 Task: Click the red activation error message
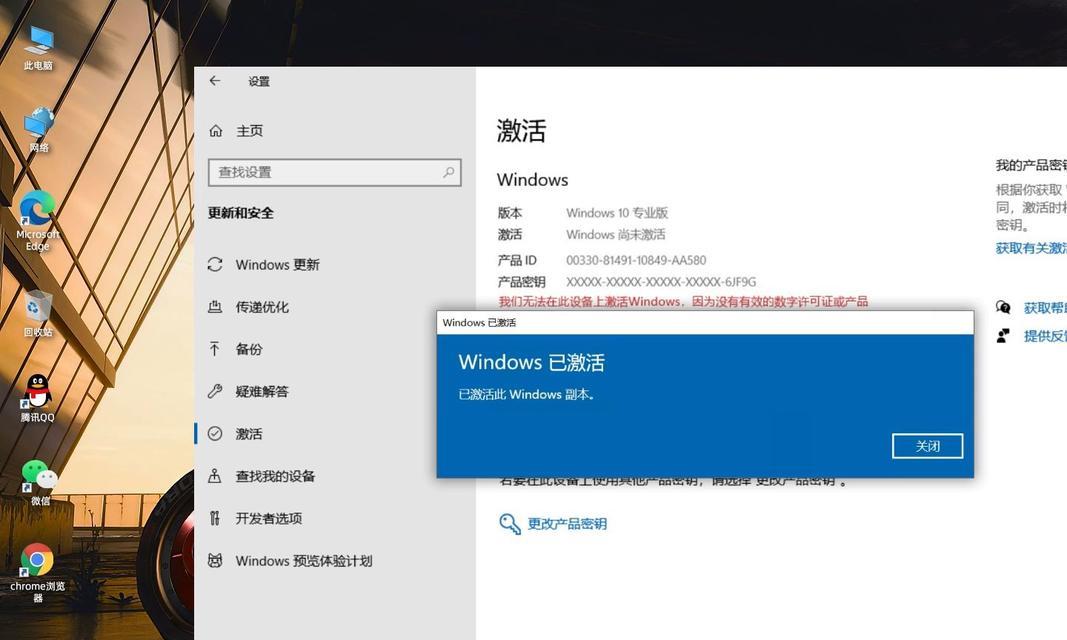point(683,301)
